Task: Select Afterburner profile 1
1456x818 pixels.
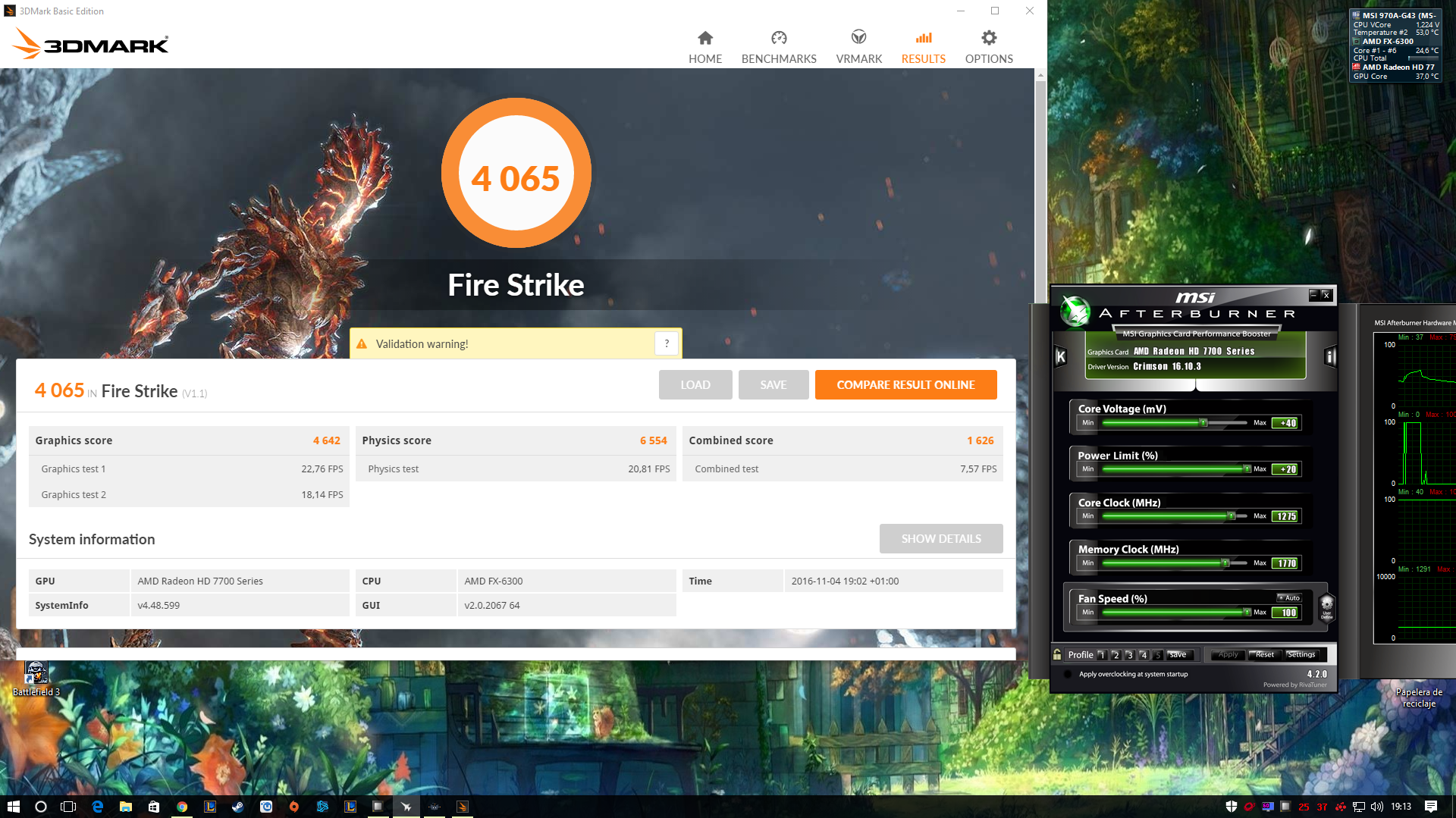Action: pos(1102,655)
